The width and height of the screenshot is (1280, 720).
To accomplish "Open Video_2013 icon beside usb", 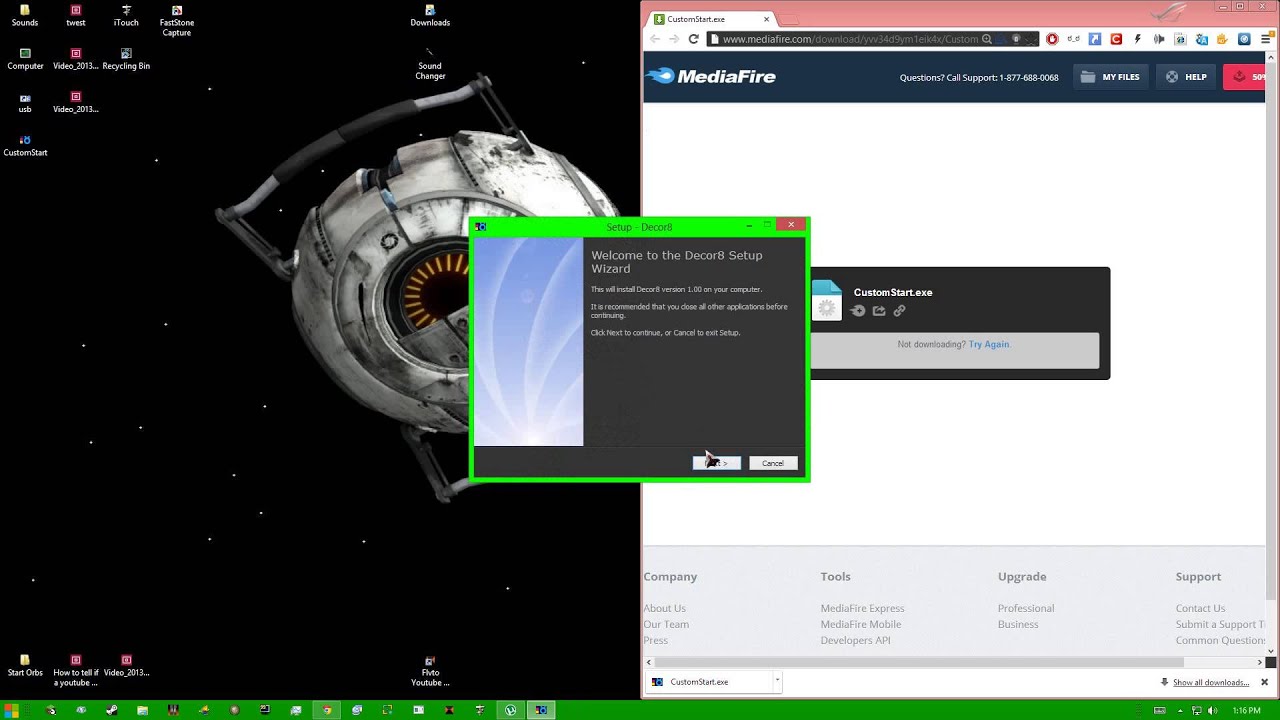I will click(x=76, y=102).
